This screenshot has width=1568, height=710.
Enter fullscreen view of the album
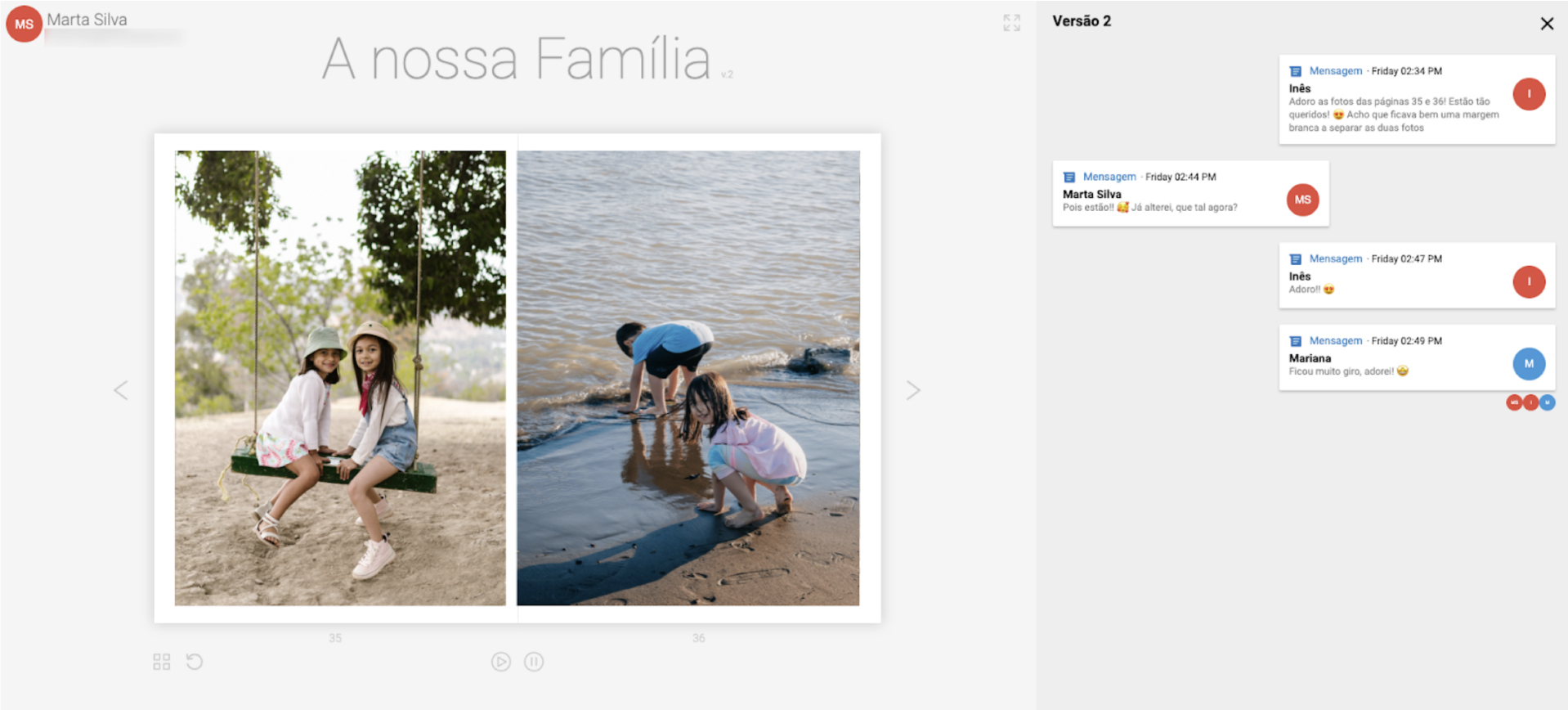click(x=1011, y=23)
